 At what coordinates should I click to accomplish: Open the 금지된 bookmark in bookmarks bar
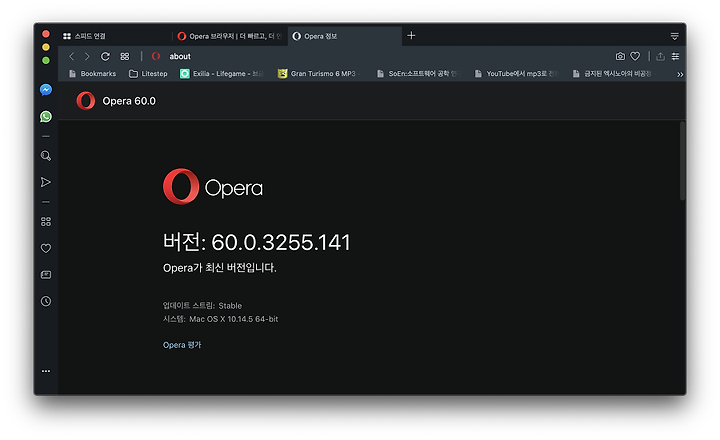pos(613,74)
